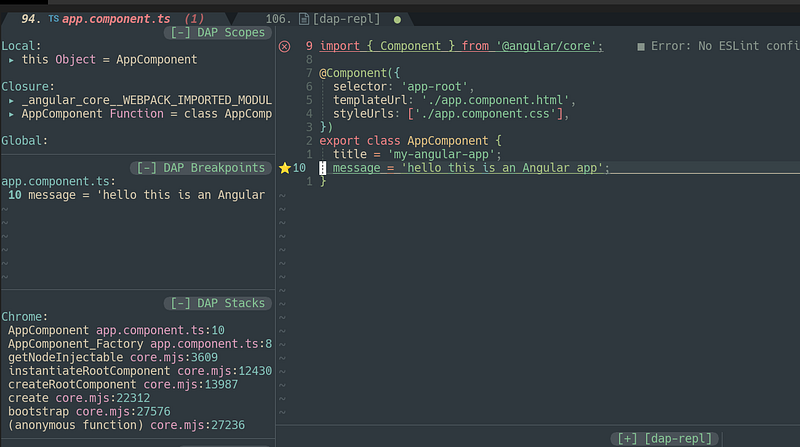The image size is (800, 447).
Task: Click line number 10 in the gutter
Action: [299, 168]
